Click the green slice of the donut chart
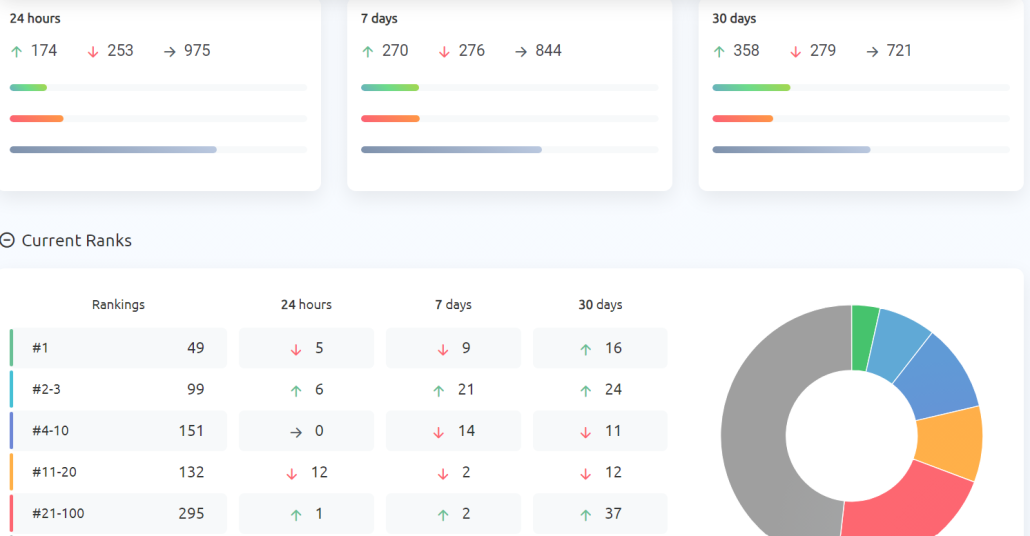 pyautogui.click(x=863, y=338)
